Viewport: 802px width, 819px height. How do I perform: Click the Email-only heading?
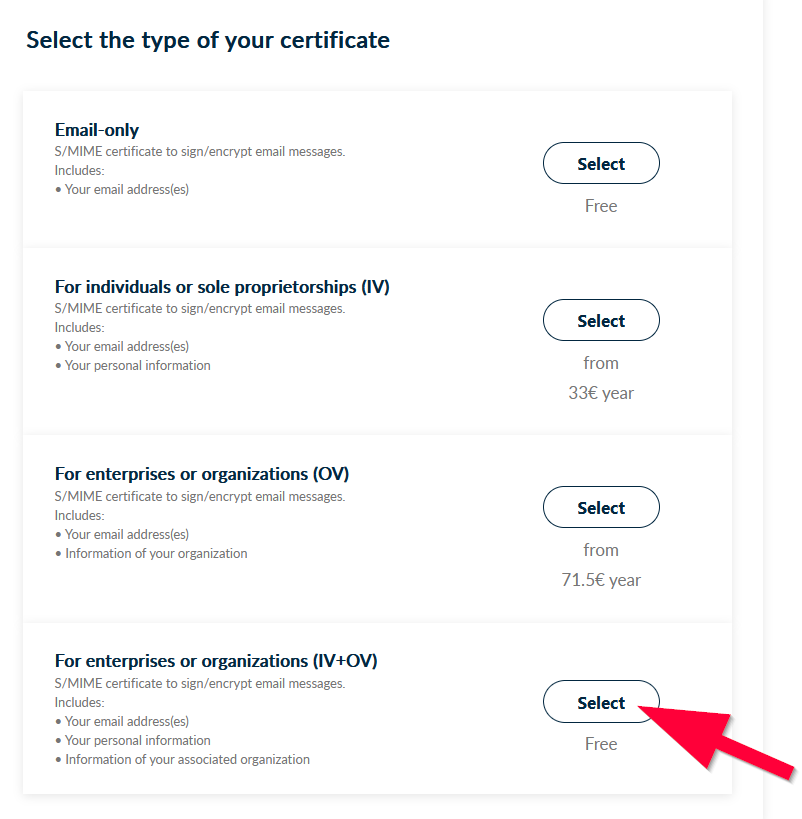coord(97,130)
